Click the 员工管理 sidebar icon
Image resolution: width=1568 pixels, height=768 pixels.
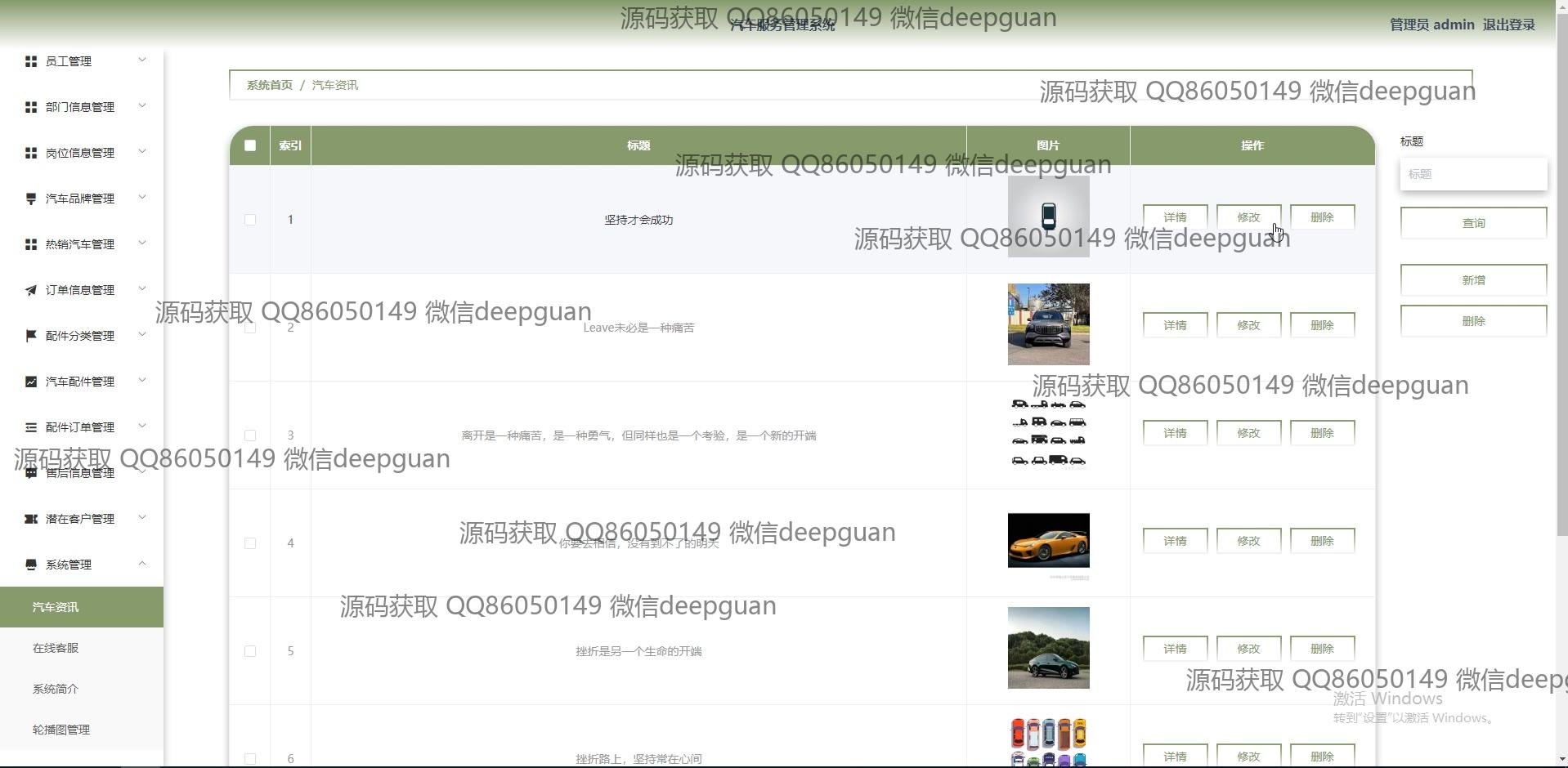coord(31,61)
